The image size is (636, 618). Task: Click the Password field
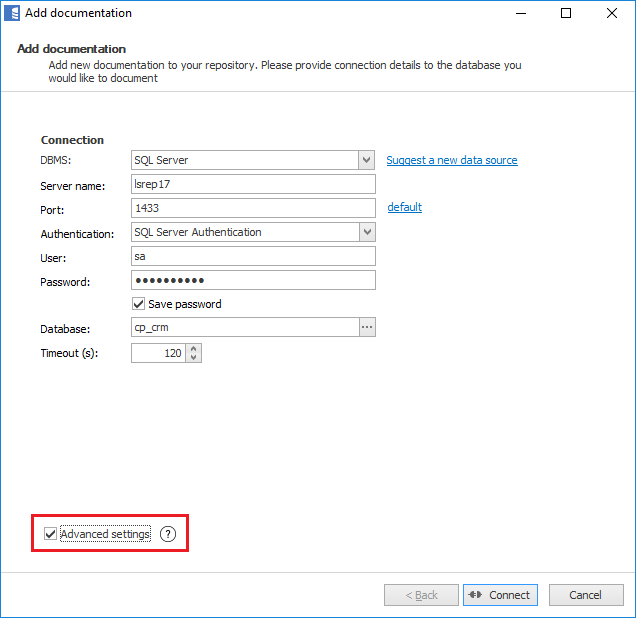[252, 280]
